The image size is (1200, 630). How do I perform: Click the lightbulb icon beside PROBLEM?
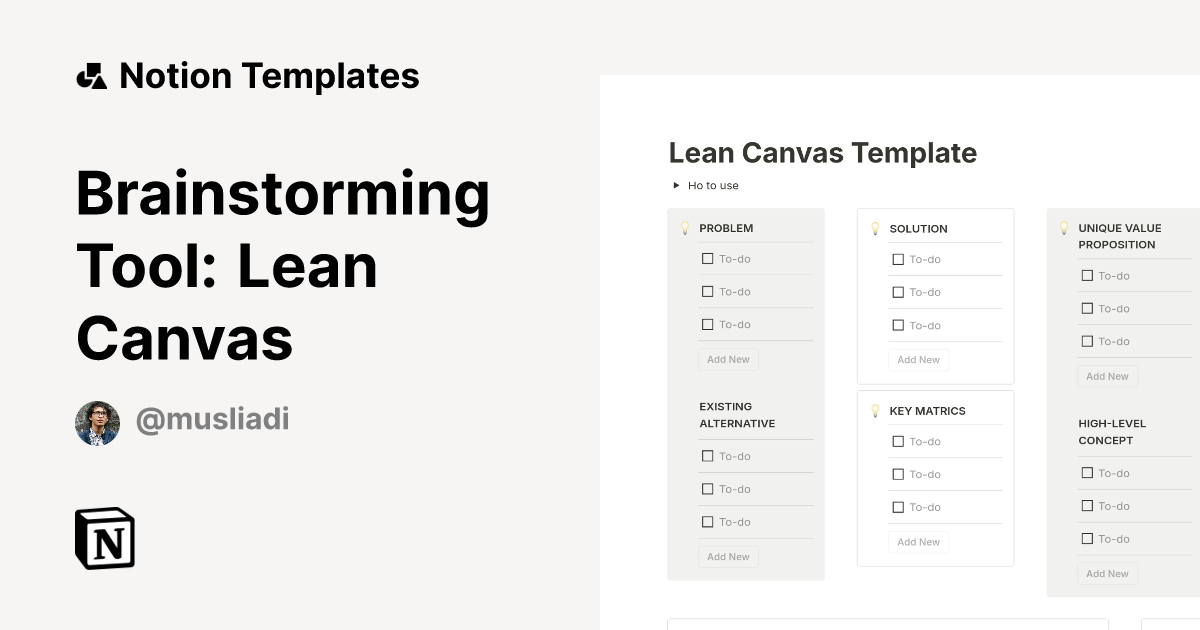[x=685, y=227]
